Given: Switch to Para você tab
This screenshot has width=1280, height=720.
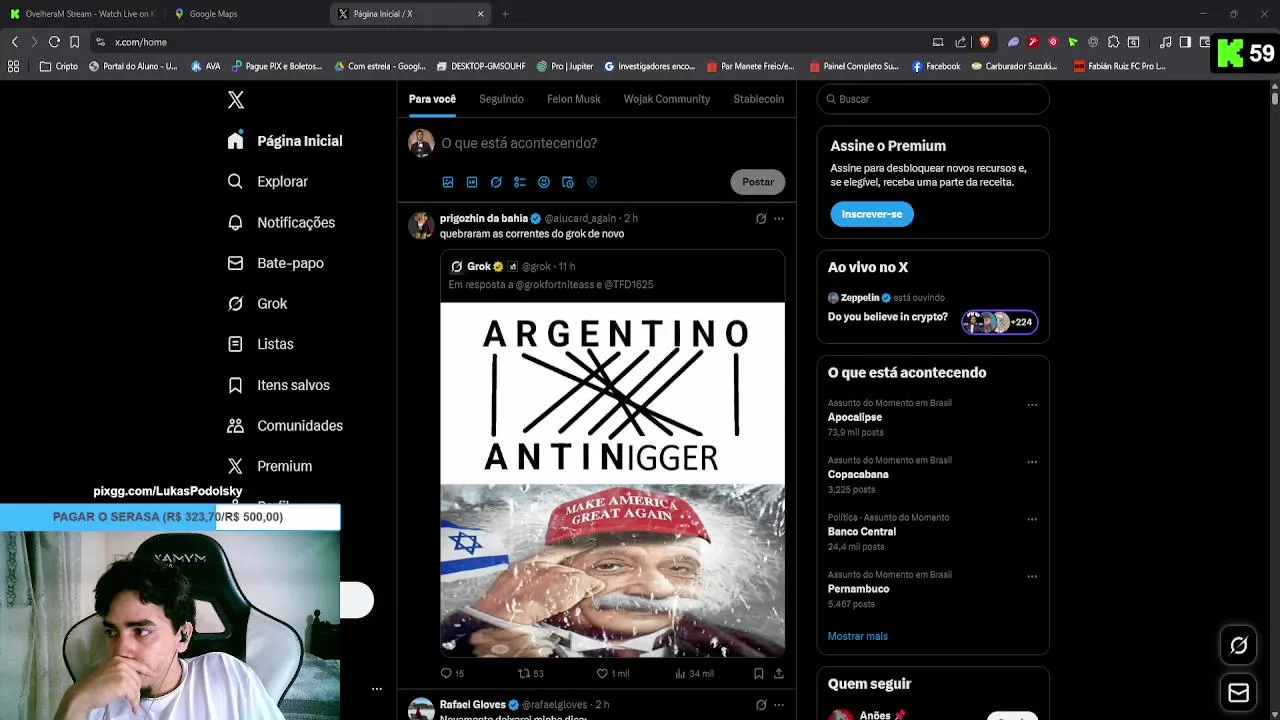Looking at the screenshot, I should point(432,99).
